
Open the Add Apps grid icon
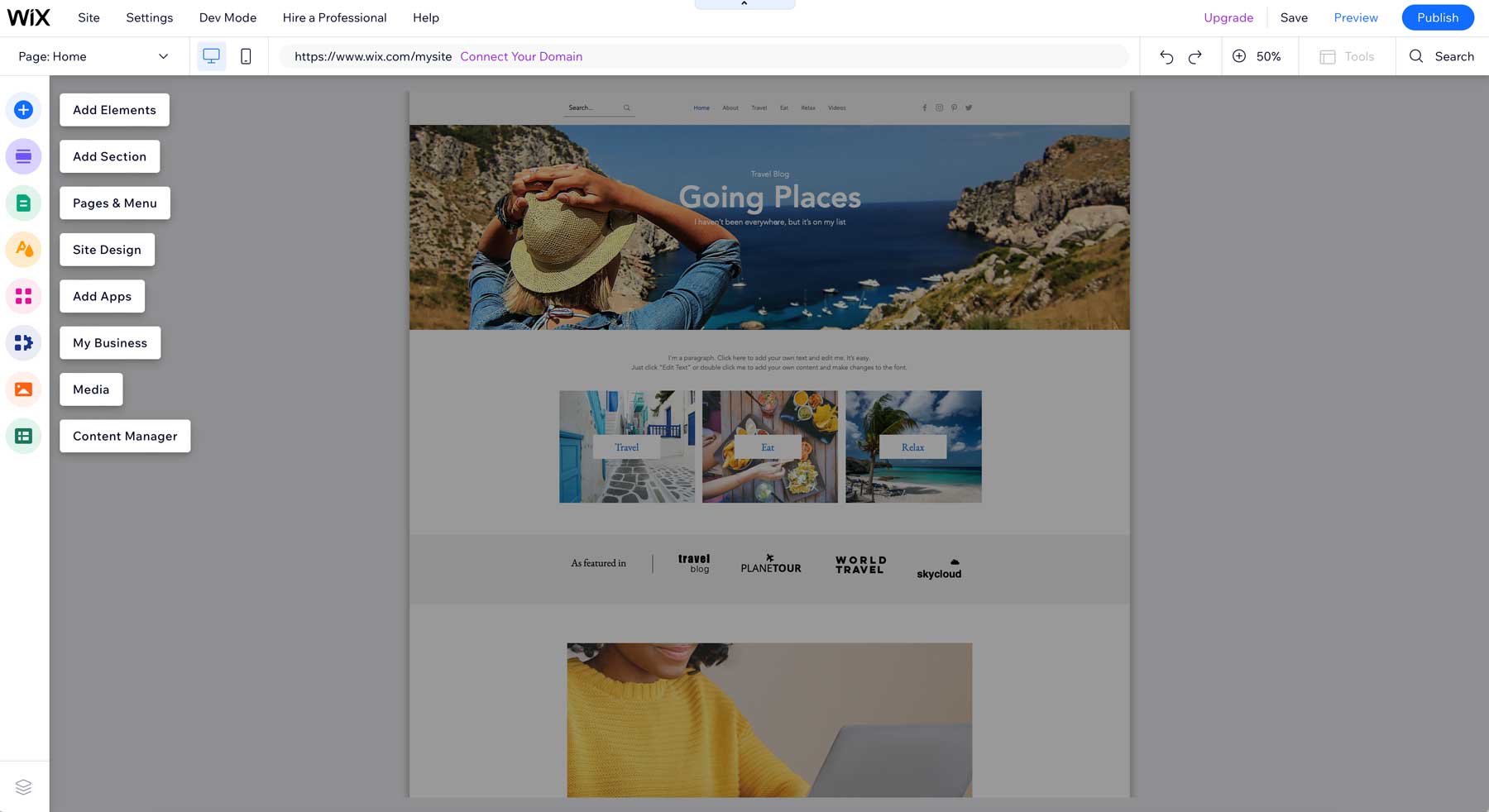23,295
